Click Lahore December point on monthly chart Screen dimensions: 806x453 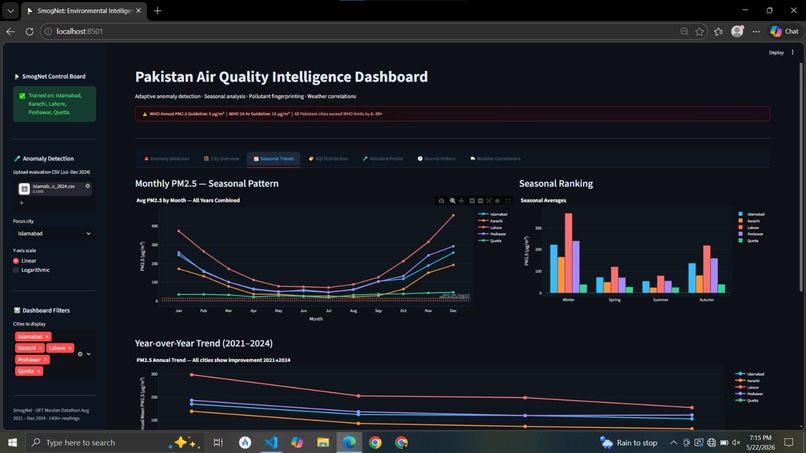[x=453, y=215]
